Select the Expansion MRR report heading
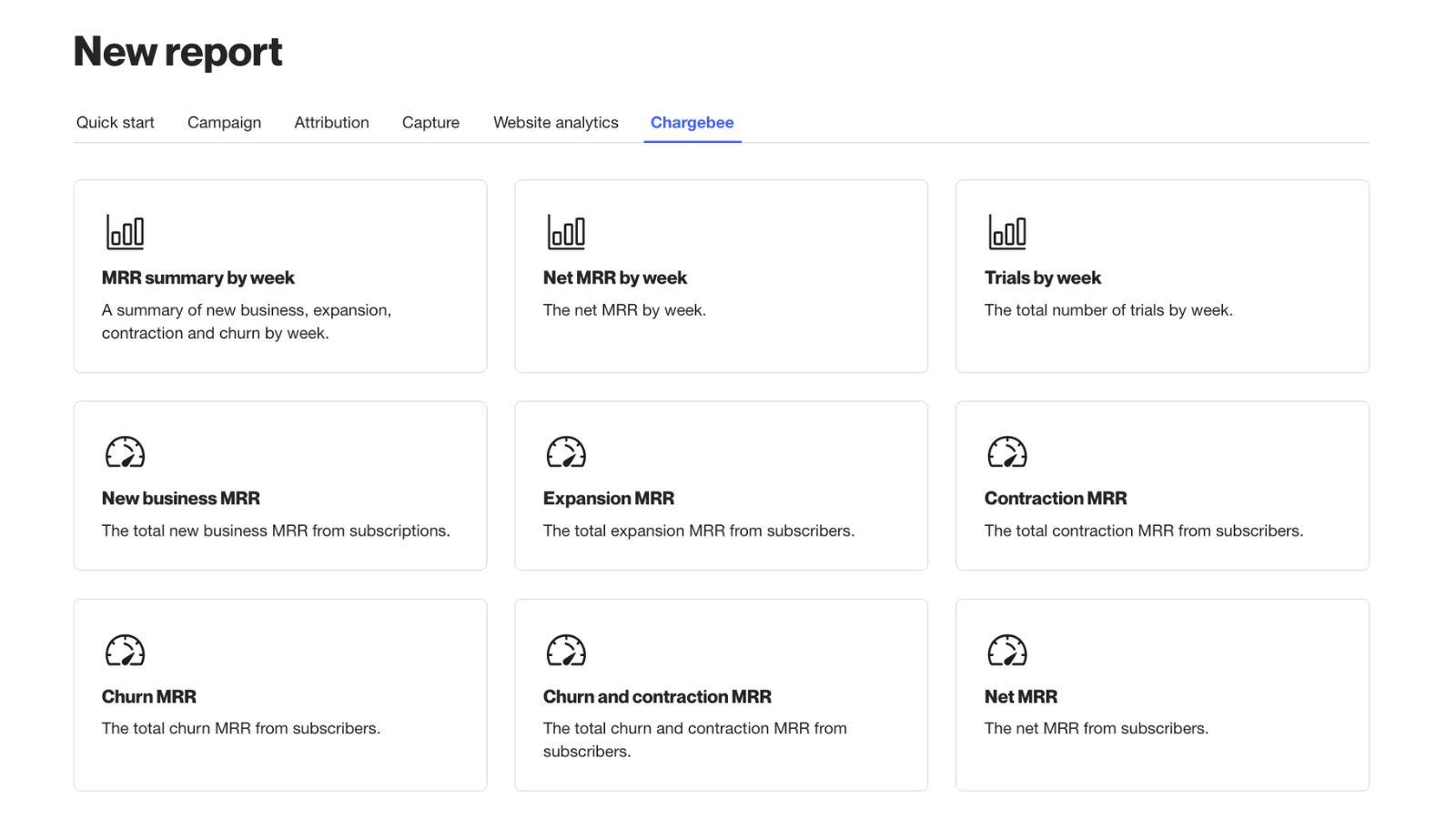 (x=609, y=499)
